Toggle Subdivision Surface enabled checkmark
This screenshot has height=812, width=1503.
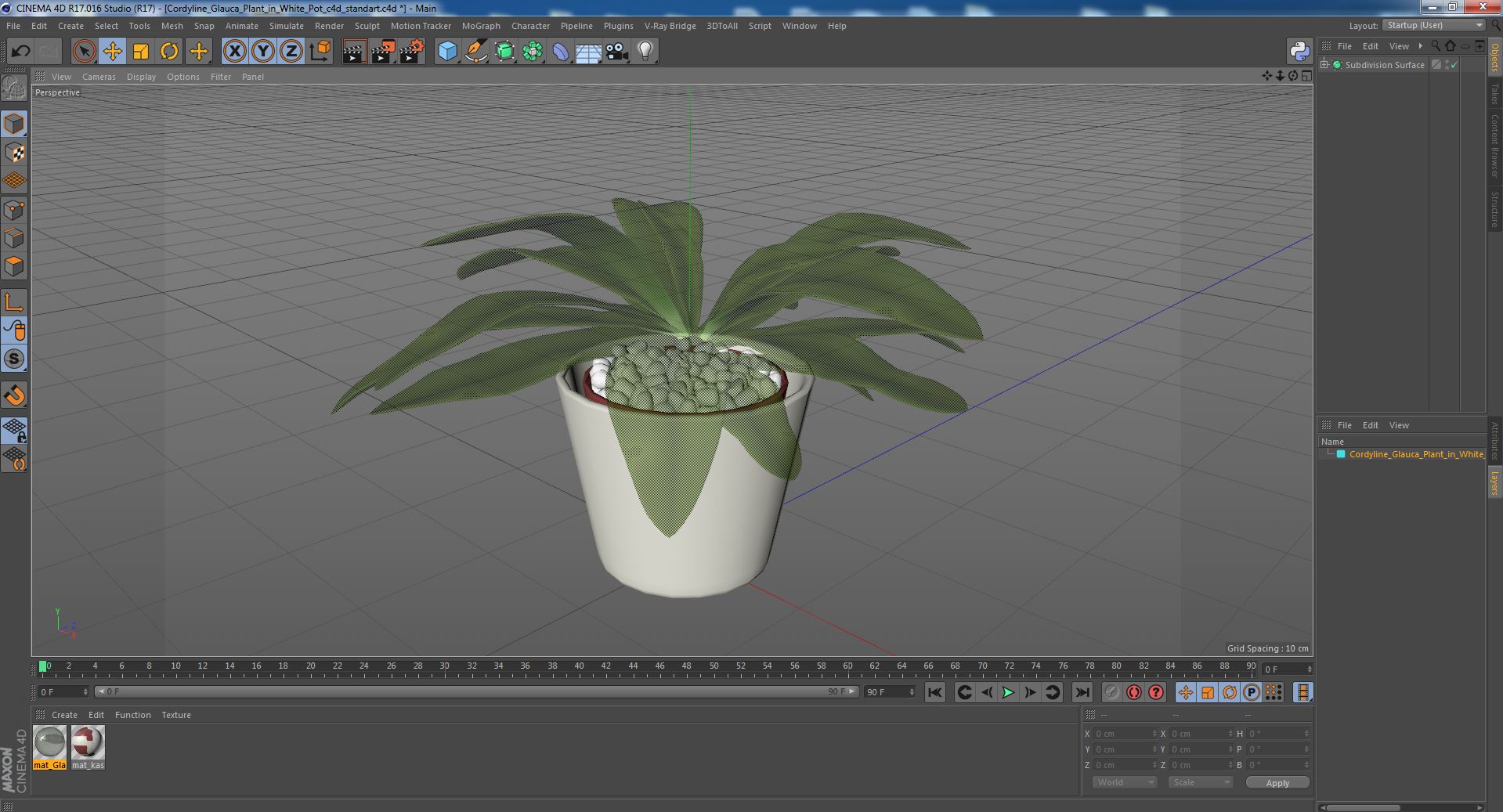point(1454,65)
